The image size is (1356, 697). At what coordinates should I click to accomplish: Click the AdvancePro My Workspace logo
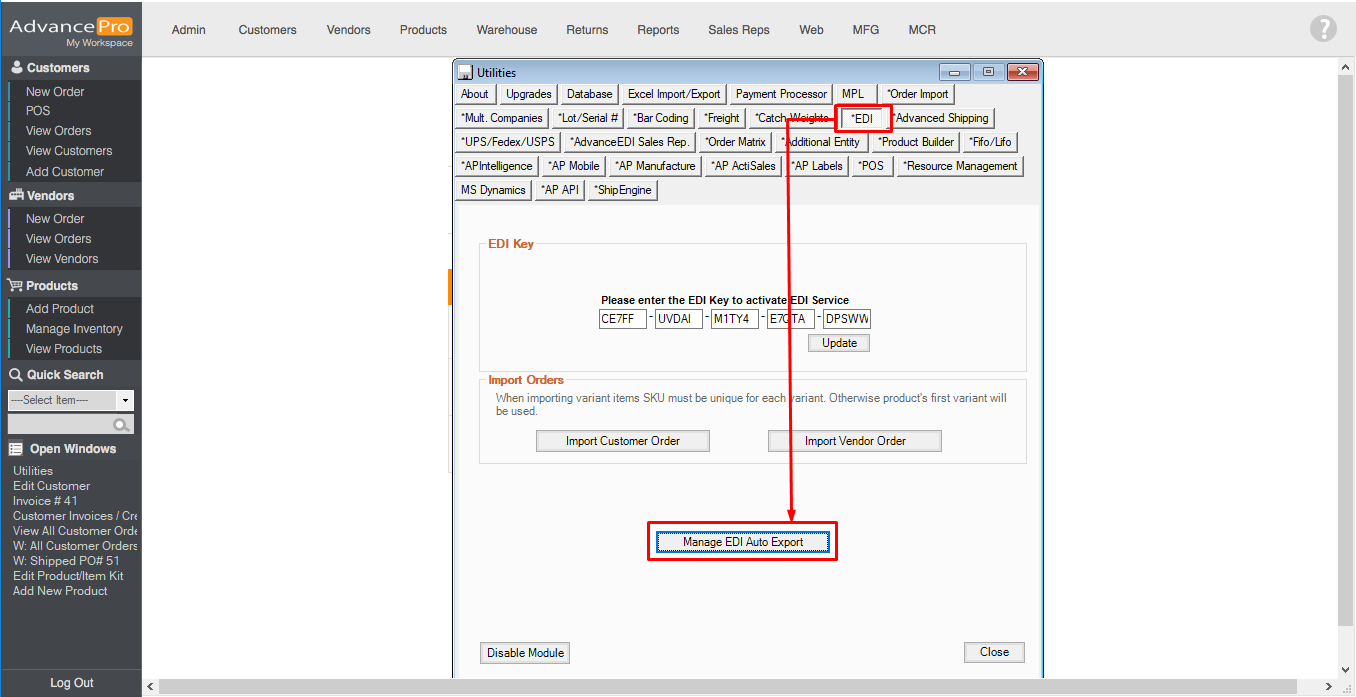coord(70,30)
